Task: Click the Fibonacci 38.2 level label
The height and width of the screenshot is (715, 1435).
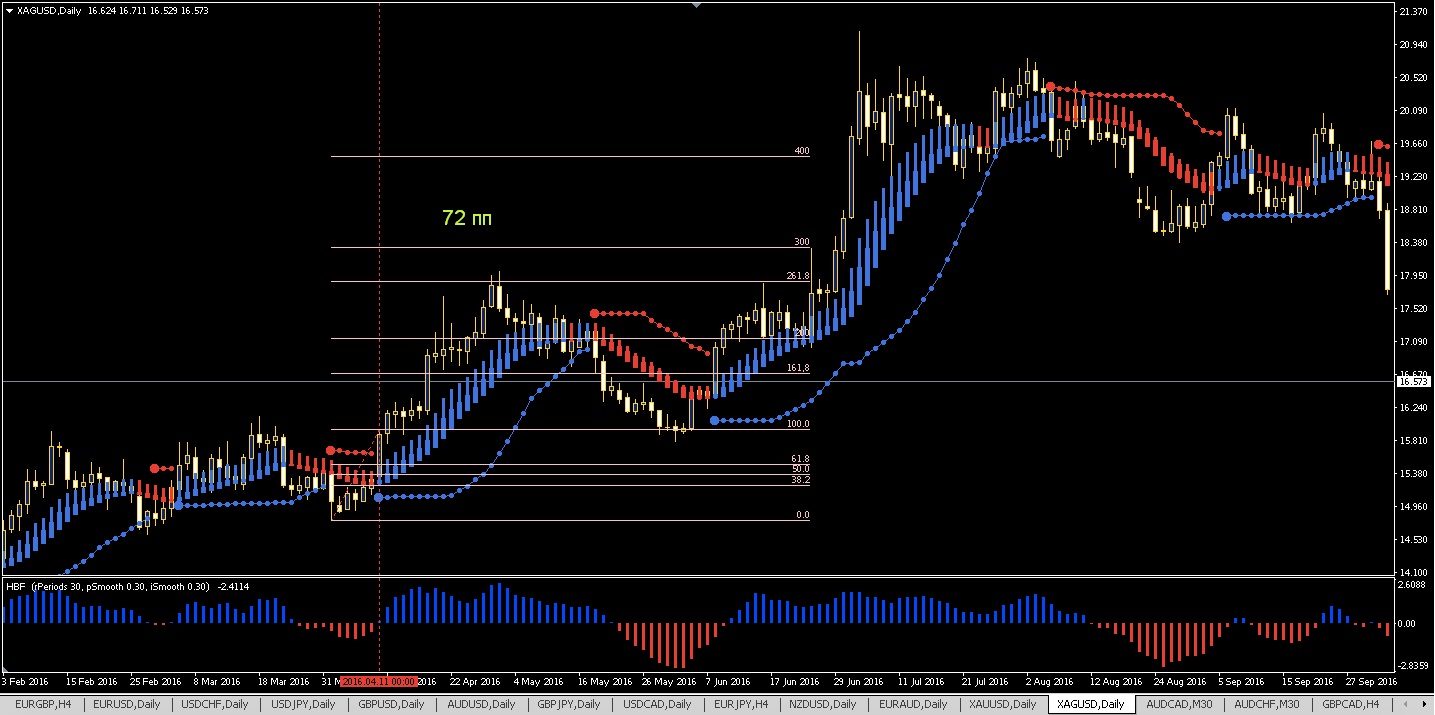Action: pyautogui.click(x=800, y=480)
